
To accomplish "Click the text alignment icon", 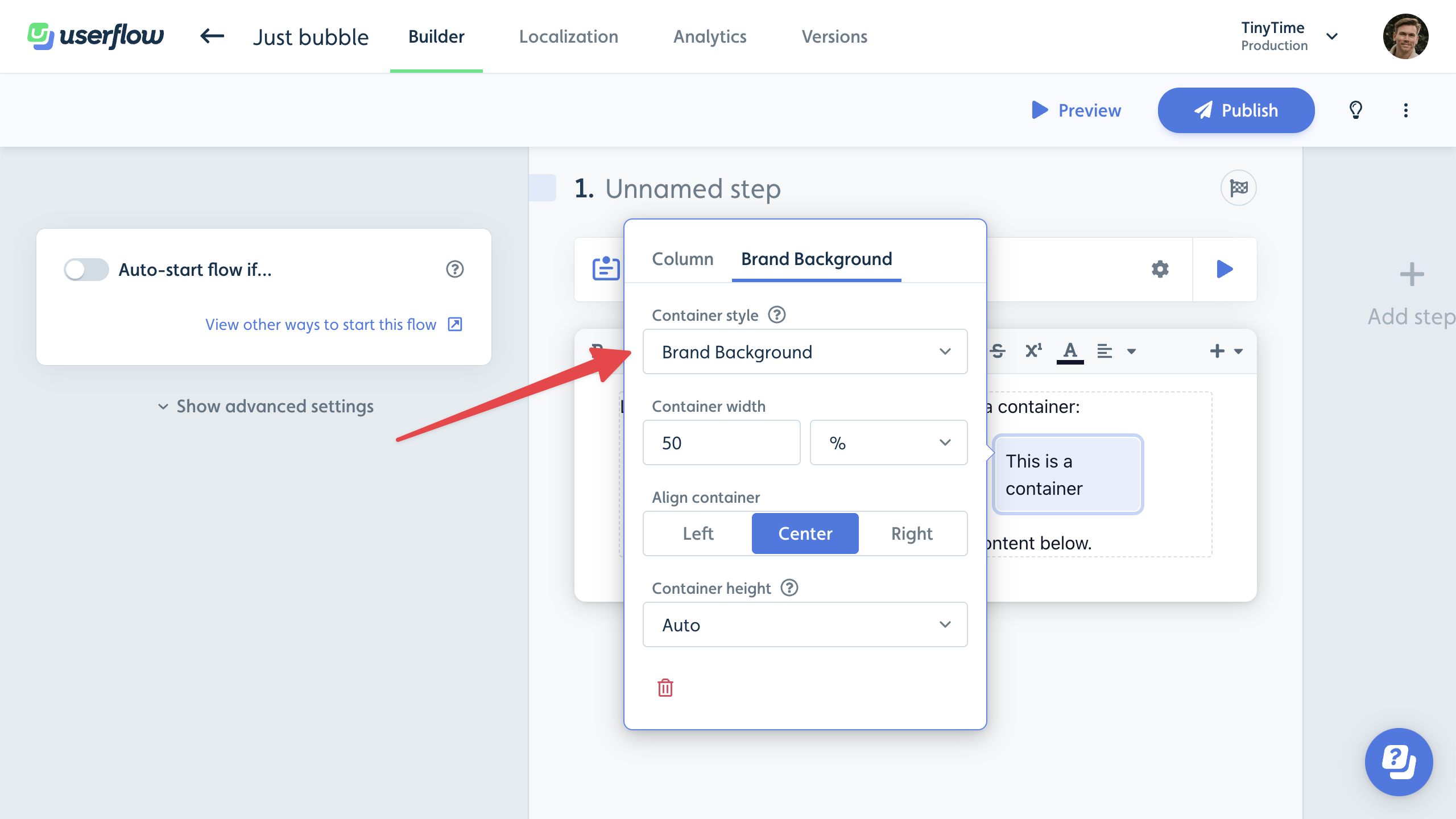I will pos(1105,351).
